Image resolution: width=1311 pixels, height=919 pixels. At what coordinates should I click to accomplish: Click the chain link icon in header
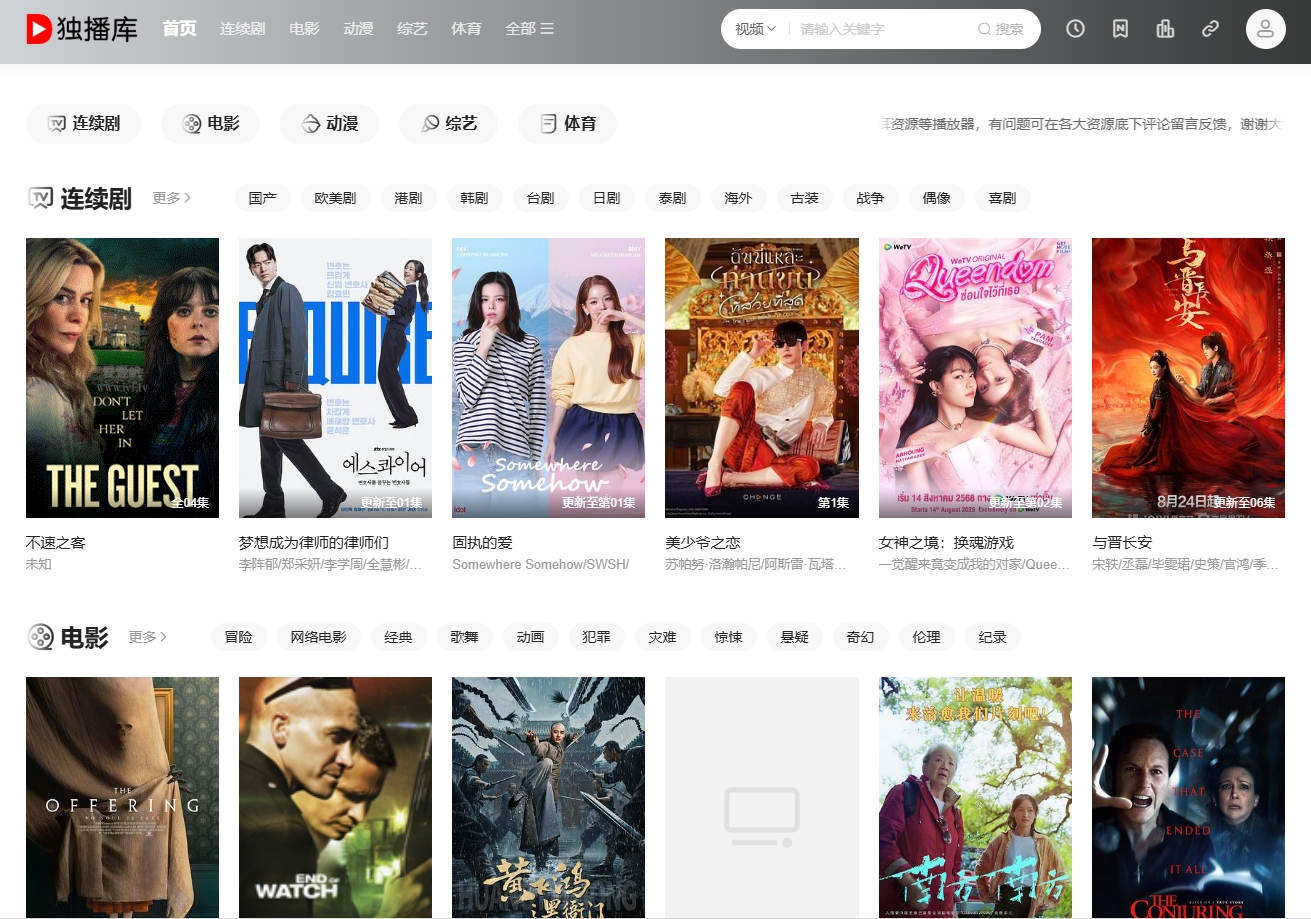pos(1210,29)
